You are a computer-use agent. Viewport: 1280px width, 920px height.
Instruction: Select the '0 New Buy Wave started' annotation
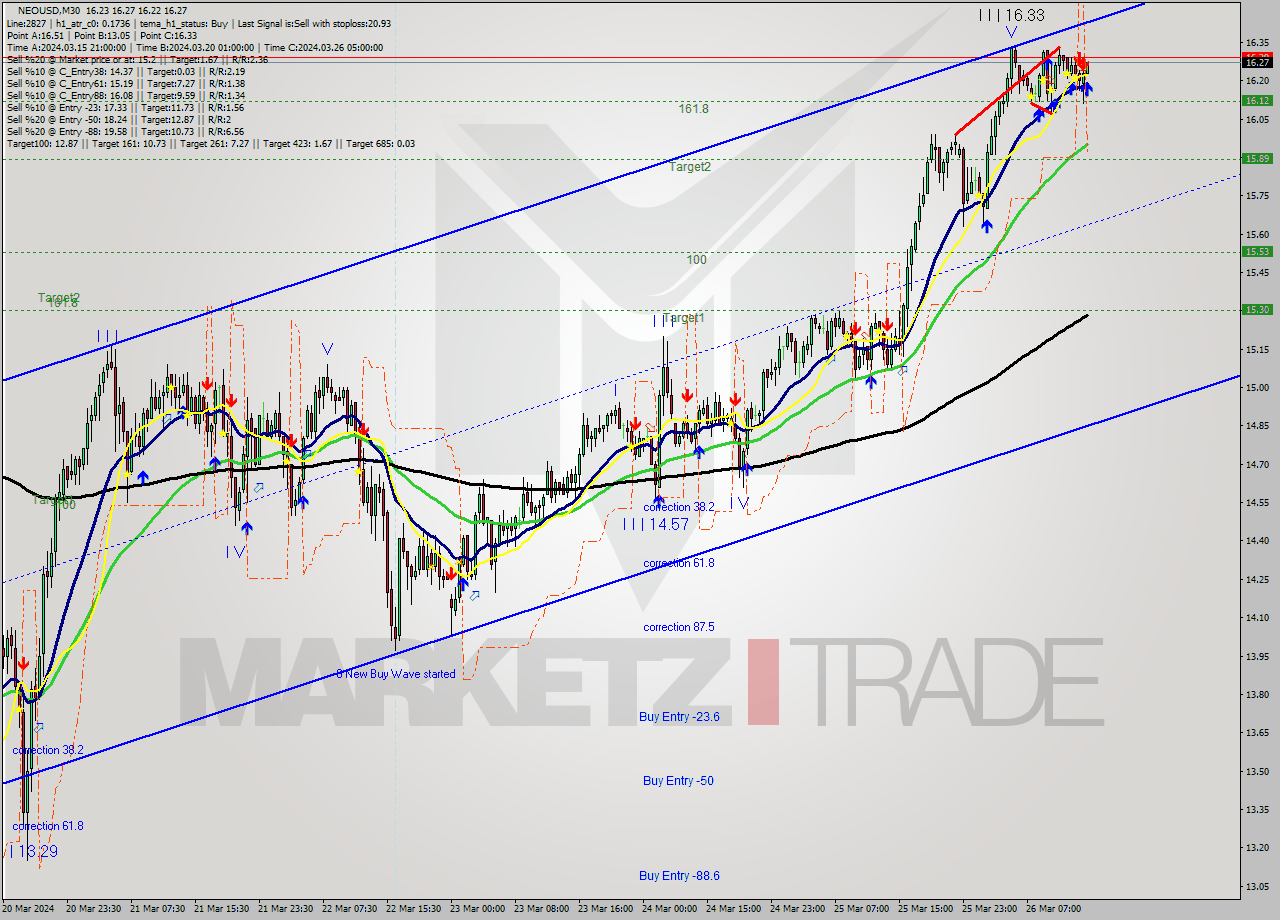396,673
